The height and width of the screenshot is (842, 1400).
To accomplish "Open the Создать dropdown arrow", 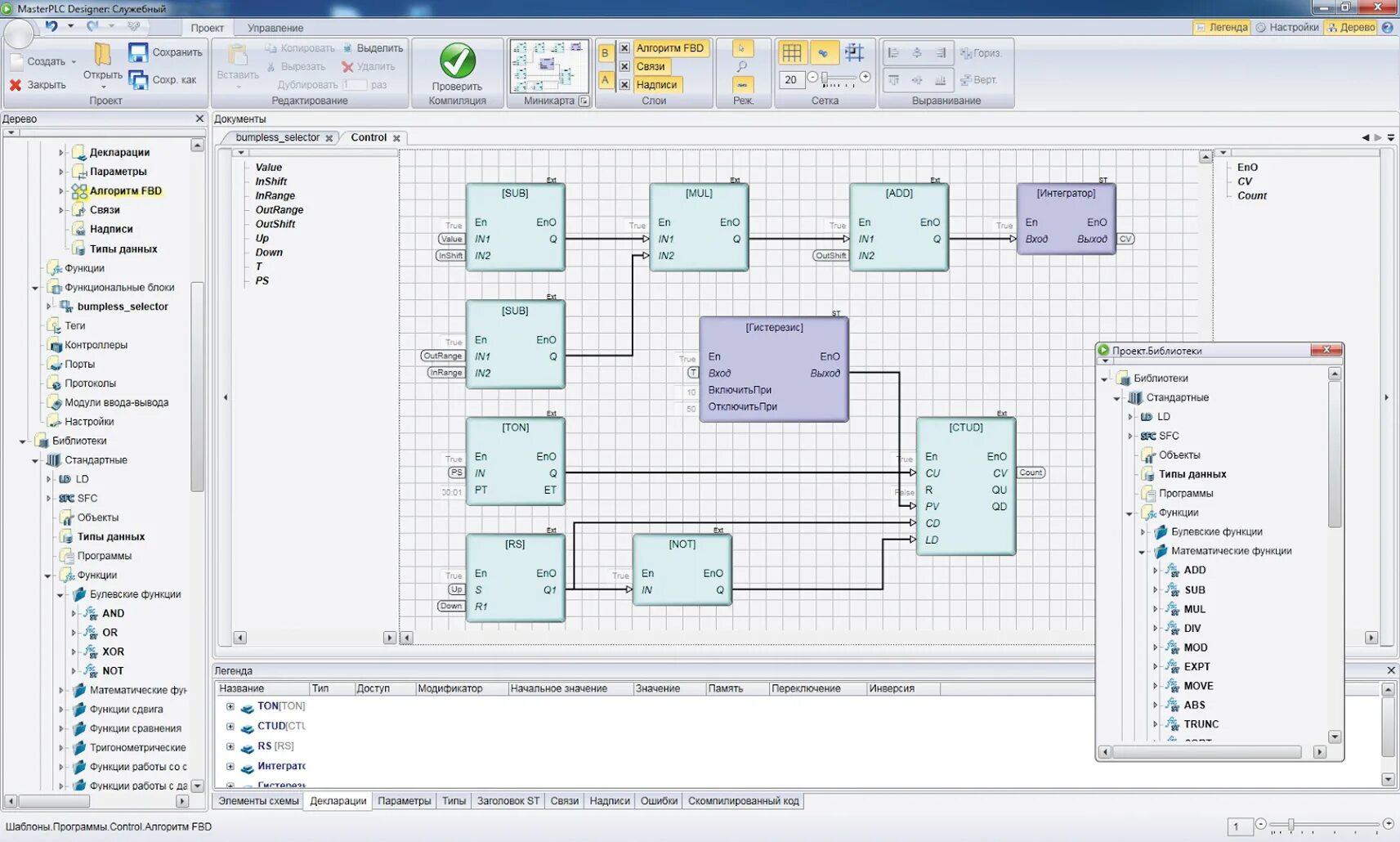I will tap(74, 62).
